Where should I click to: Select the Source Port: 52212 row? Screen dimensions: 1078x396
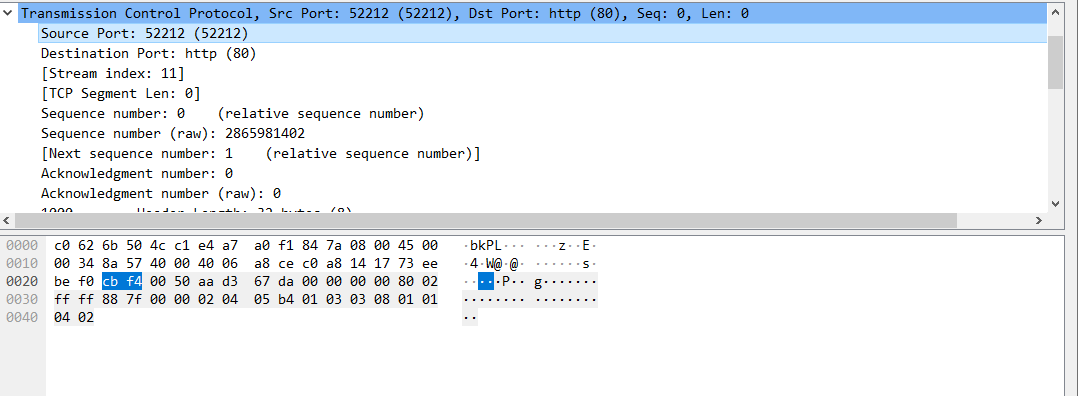click(x=543, y=33)
